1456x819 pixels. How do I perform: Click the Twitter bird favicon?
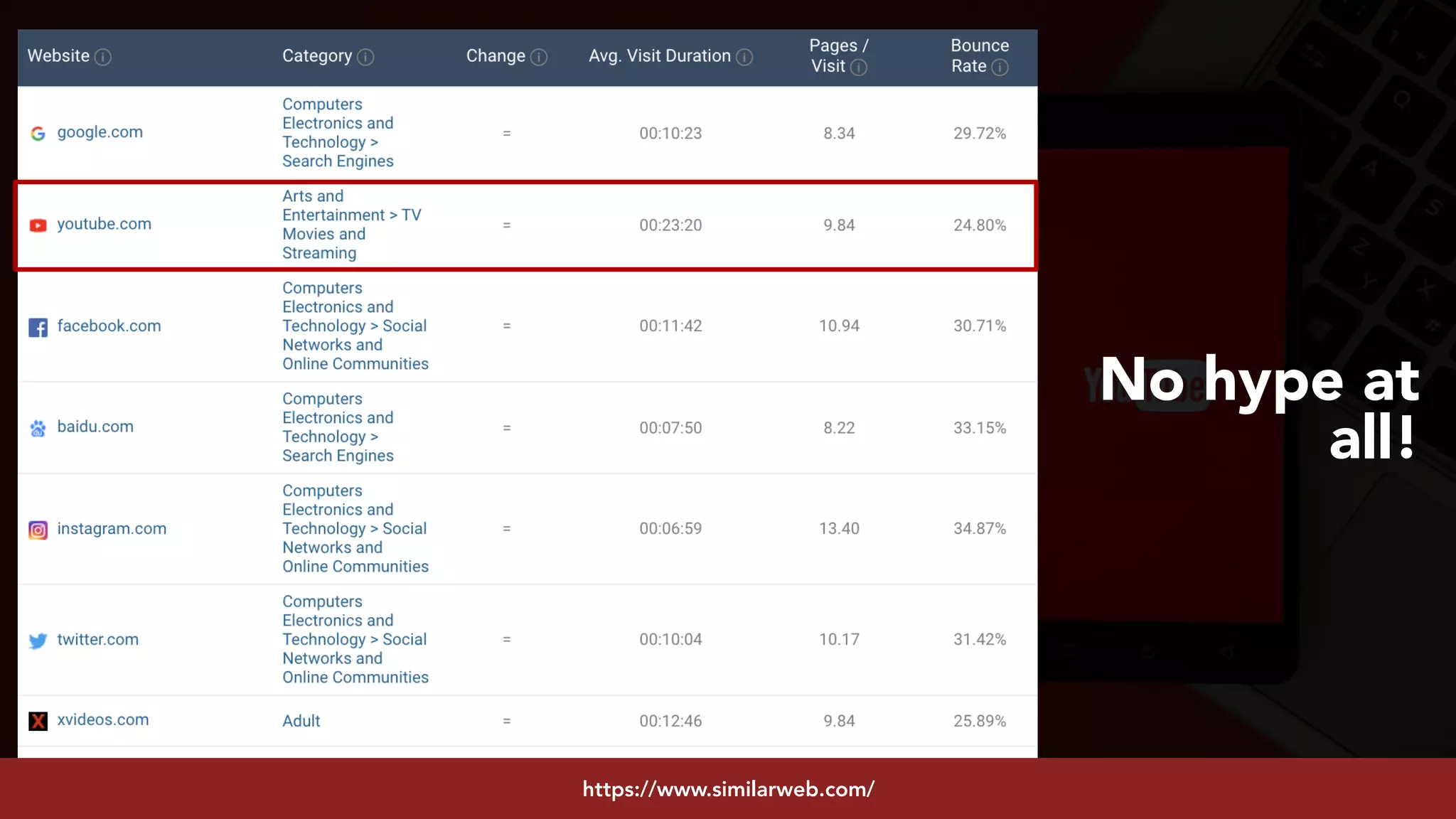[38, 641]
